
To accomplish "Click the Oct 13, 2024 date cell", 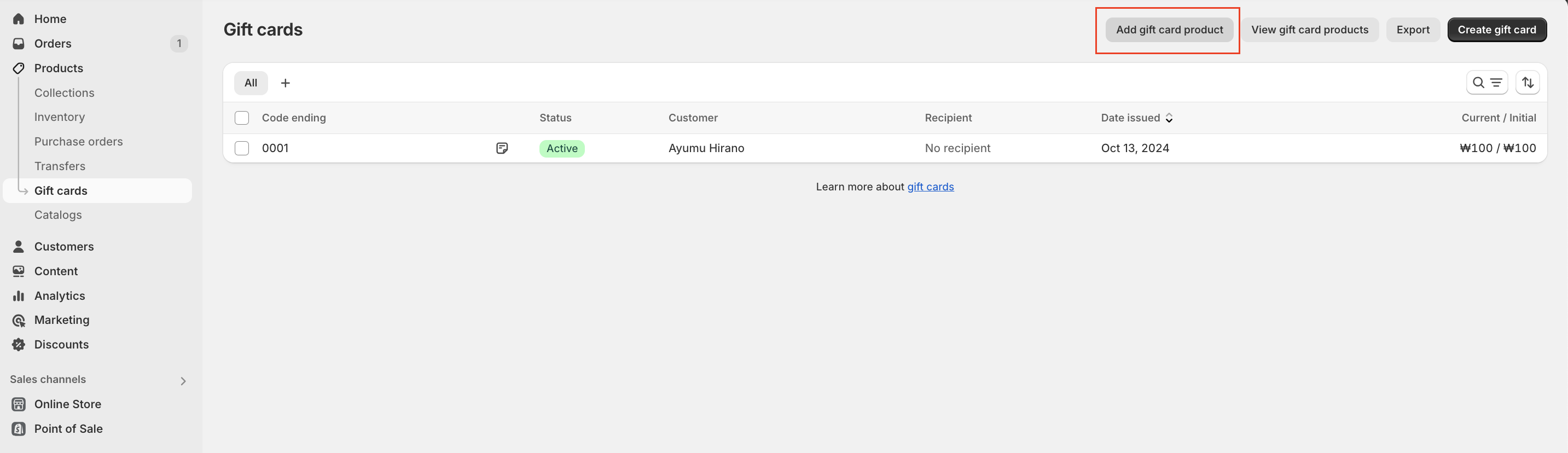I will pos(1135,148).
